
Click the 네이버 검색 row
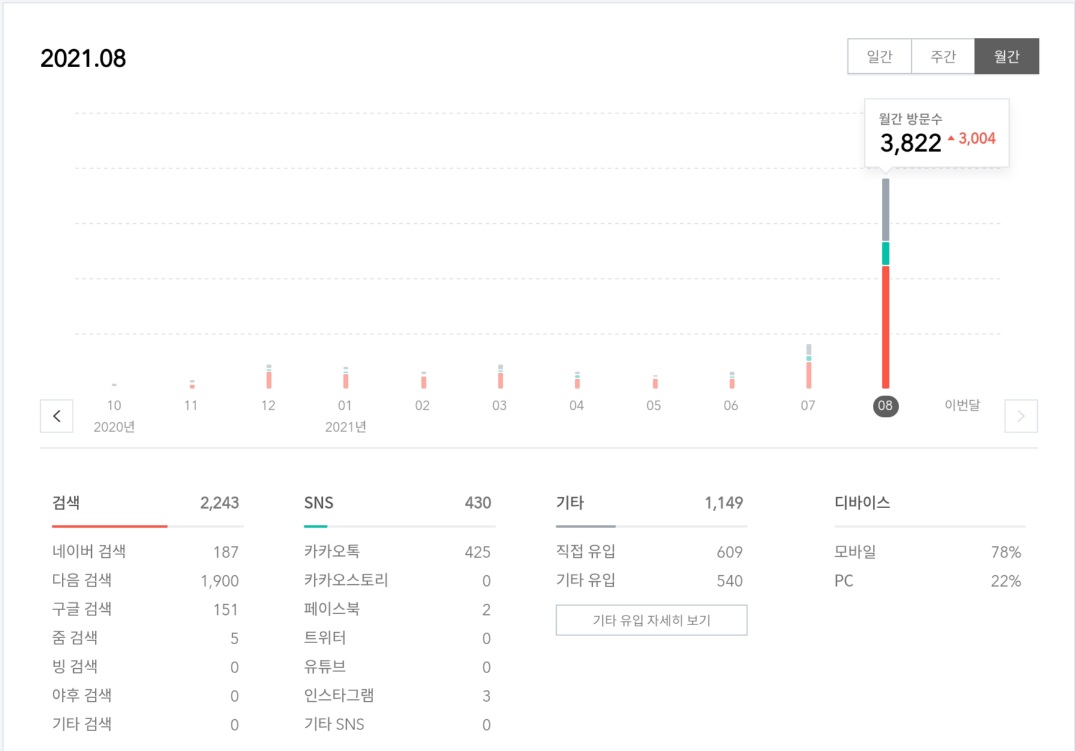pos(145,551)
